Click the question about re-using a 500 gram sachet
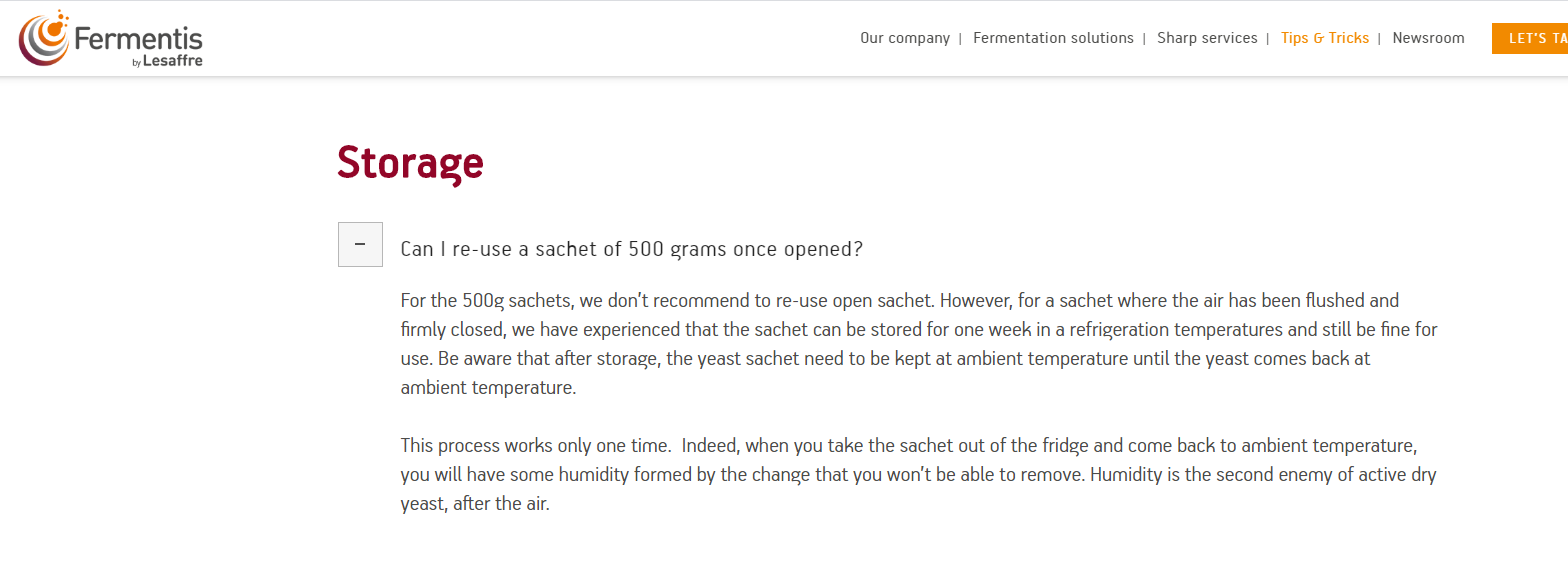Screen dimensions: 1568x574 [631, 249]
